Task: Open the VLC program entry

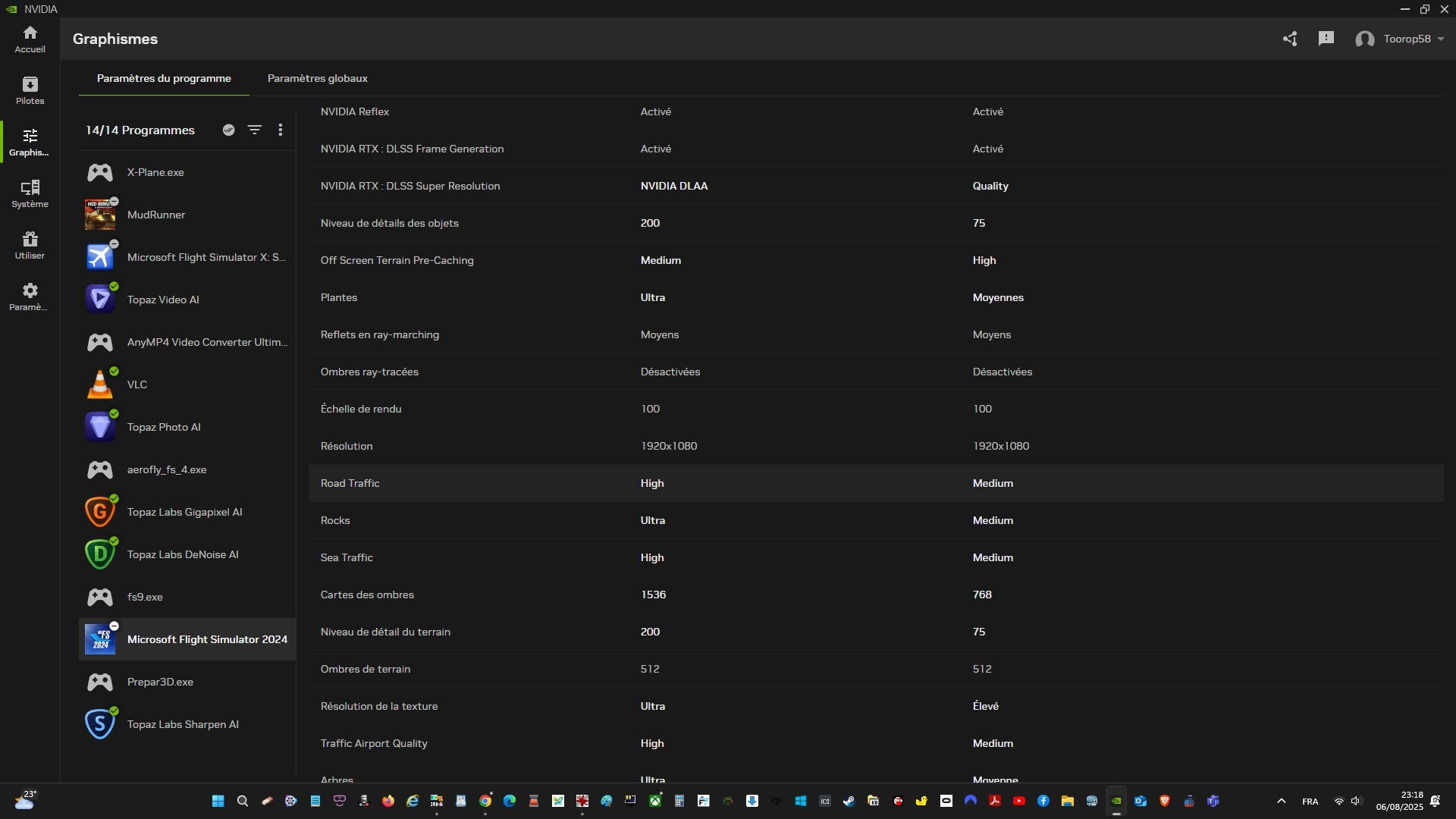Action: pyautogui.click(x=137, y=384)
